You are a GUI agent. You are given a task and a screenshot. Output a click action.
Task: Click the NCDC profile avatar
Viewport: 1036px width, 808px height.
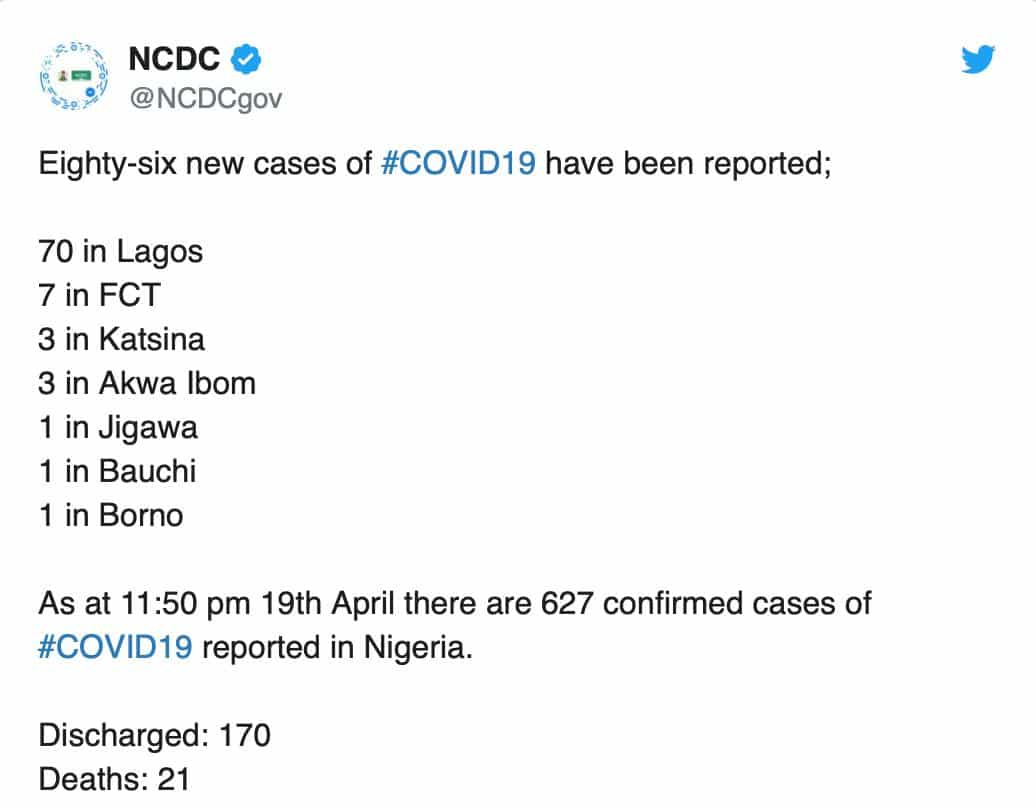click(72, 77)
